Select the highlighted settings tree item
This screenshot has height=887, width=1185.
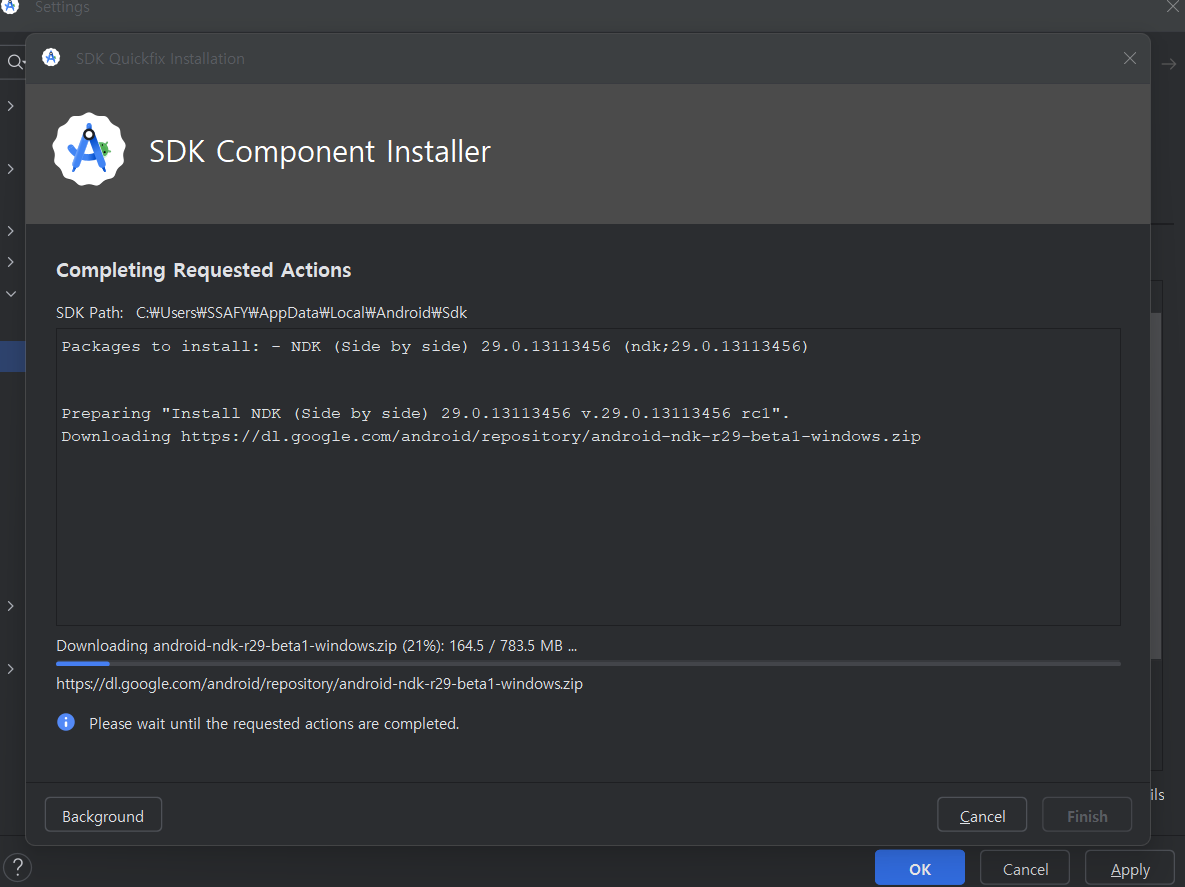[12, 357]
